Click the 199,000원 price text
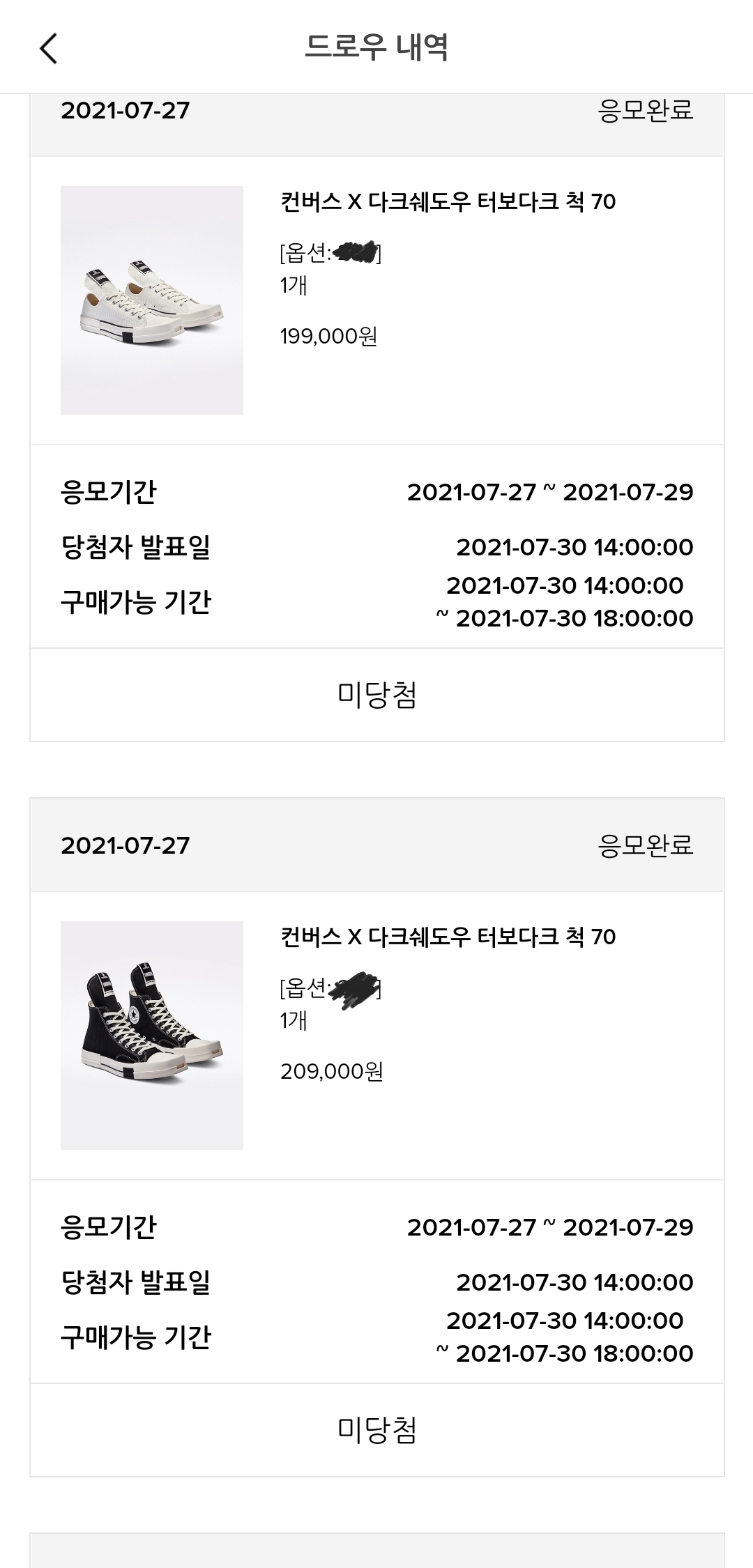Image resolution: width=753 pixels, height=1568 pixels. click(328, 337)
